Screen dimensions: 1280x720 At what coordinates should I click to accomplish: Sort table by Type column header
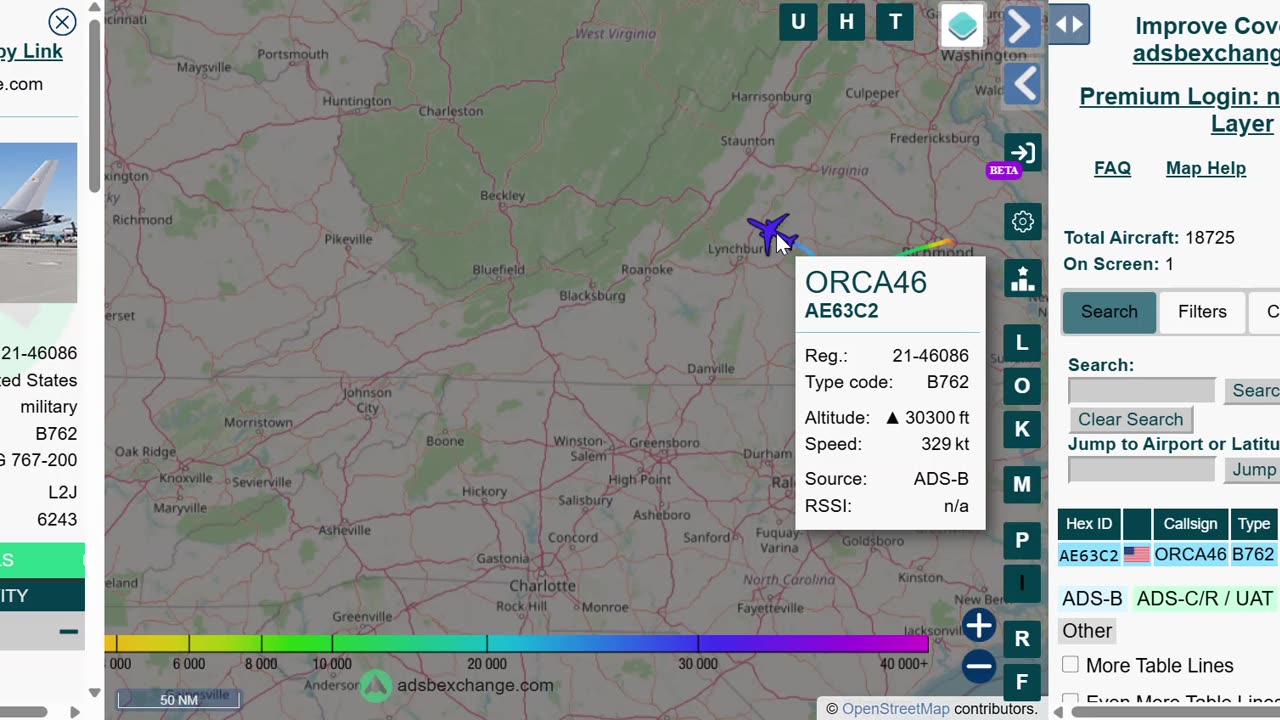pyautogui.click(x=1254, y=524)
